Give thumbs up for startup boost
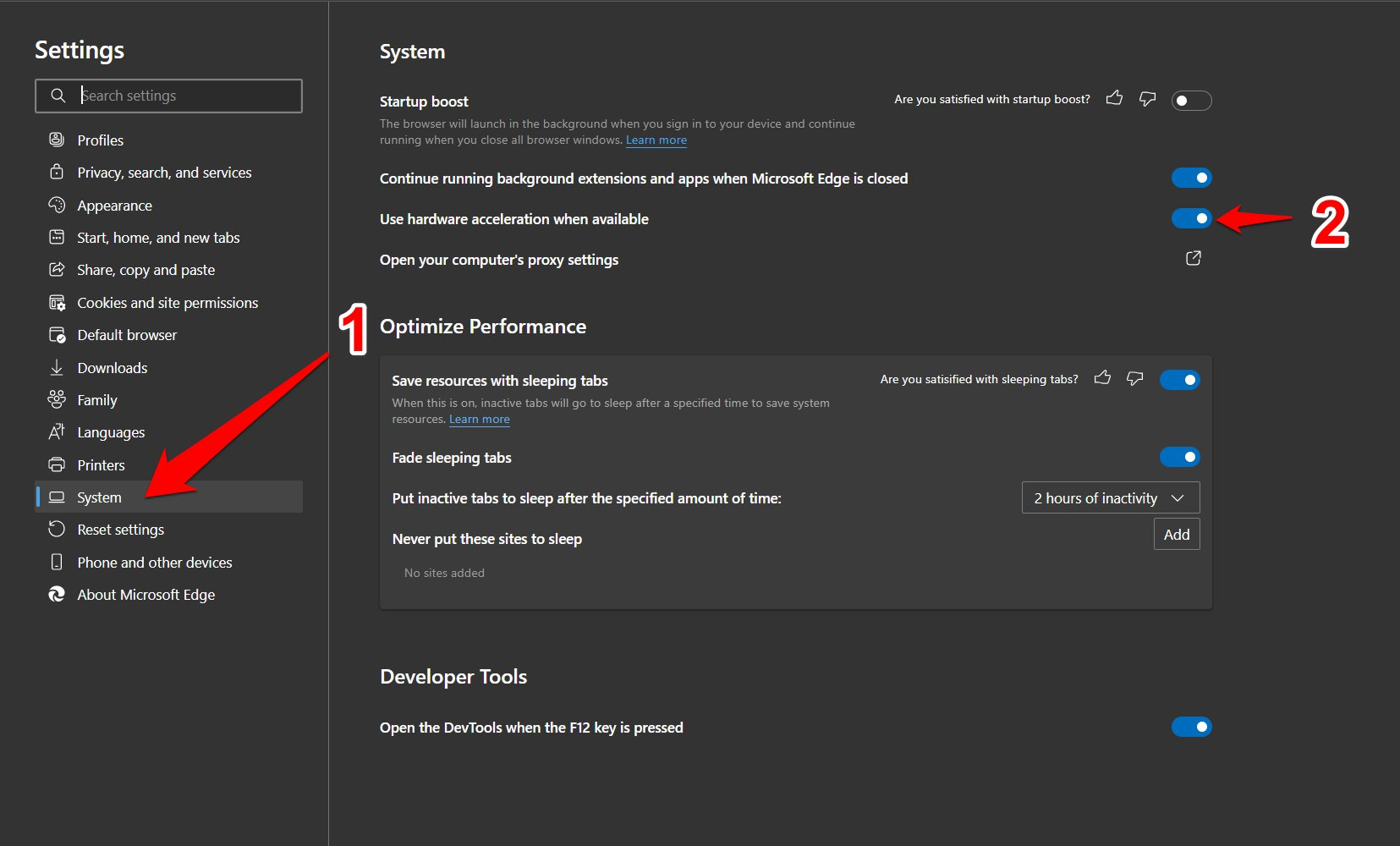Screen dimensions: 1400x846 [1115, 98]
